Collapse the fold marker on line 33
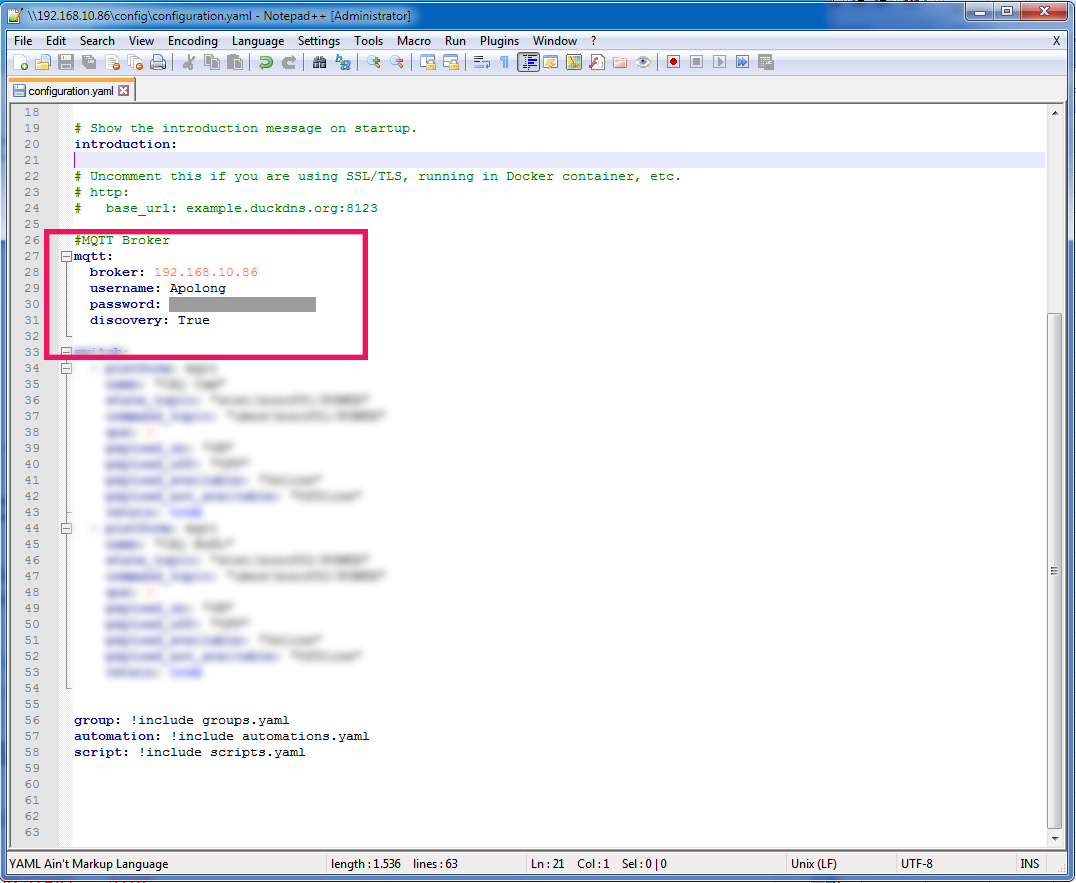 [x=66, y=352]
